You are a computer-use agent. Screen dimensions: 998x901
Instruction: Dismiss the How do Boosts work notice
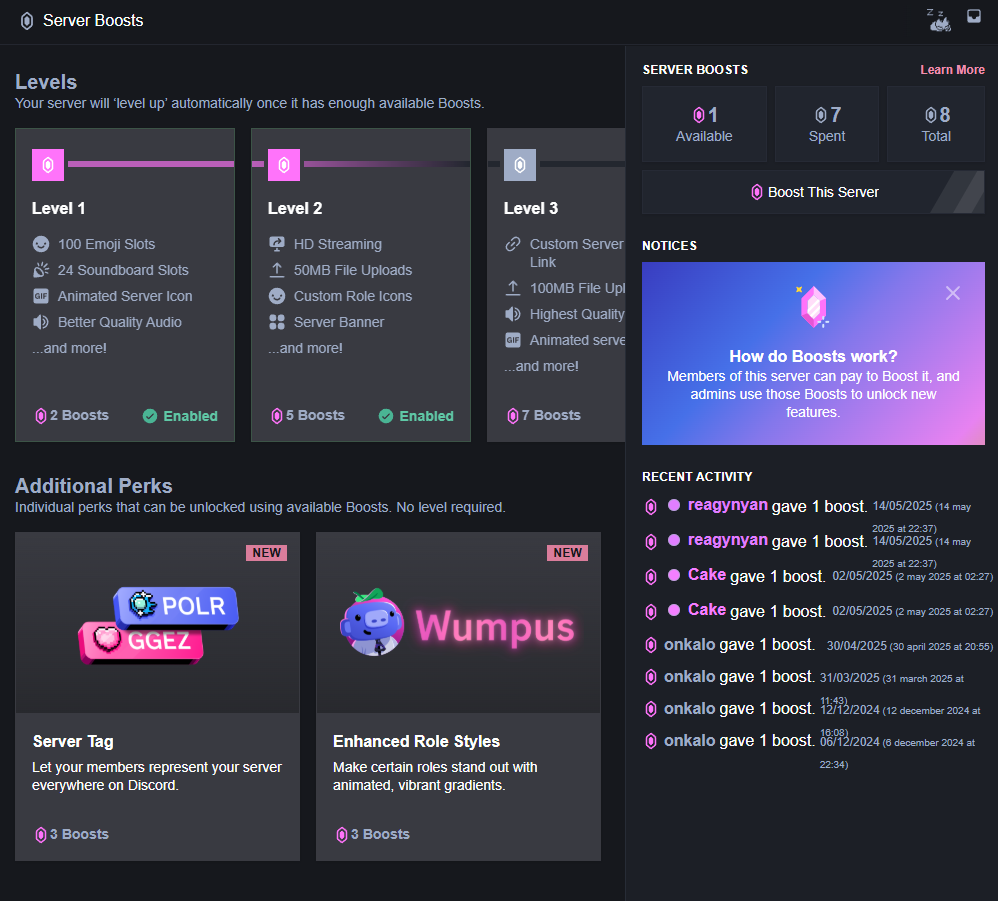[953, 293]
